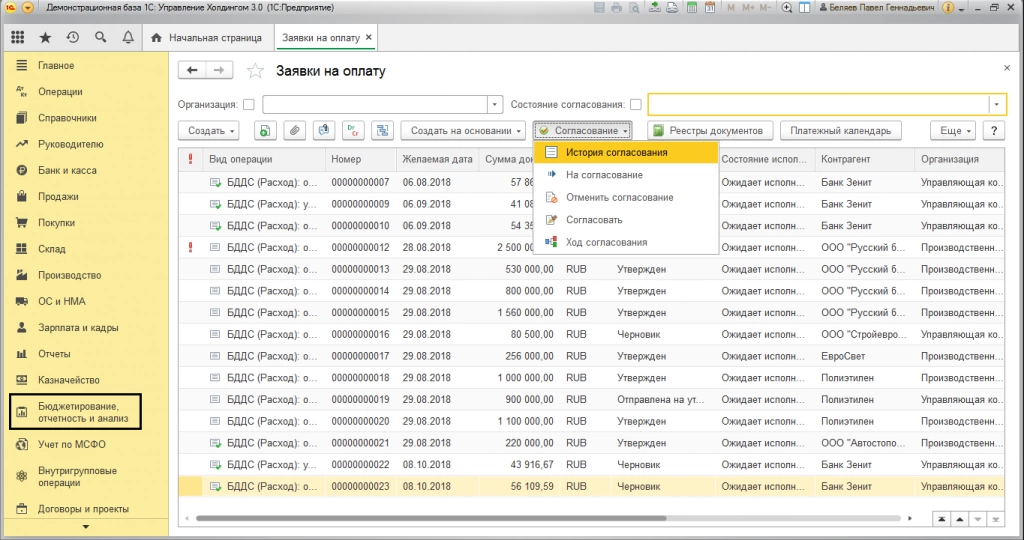Click the search magnifier in top panel
This screenshot has height=540, width=1024.
pos(100,38)
